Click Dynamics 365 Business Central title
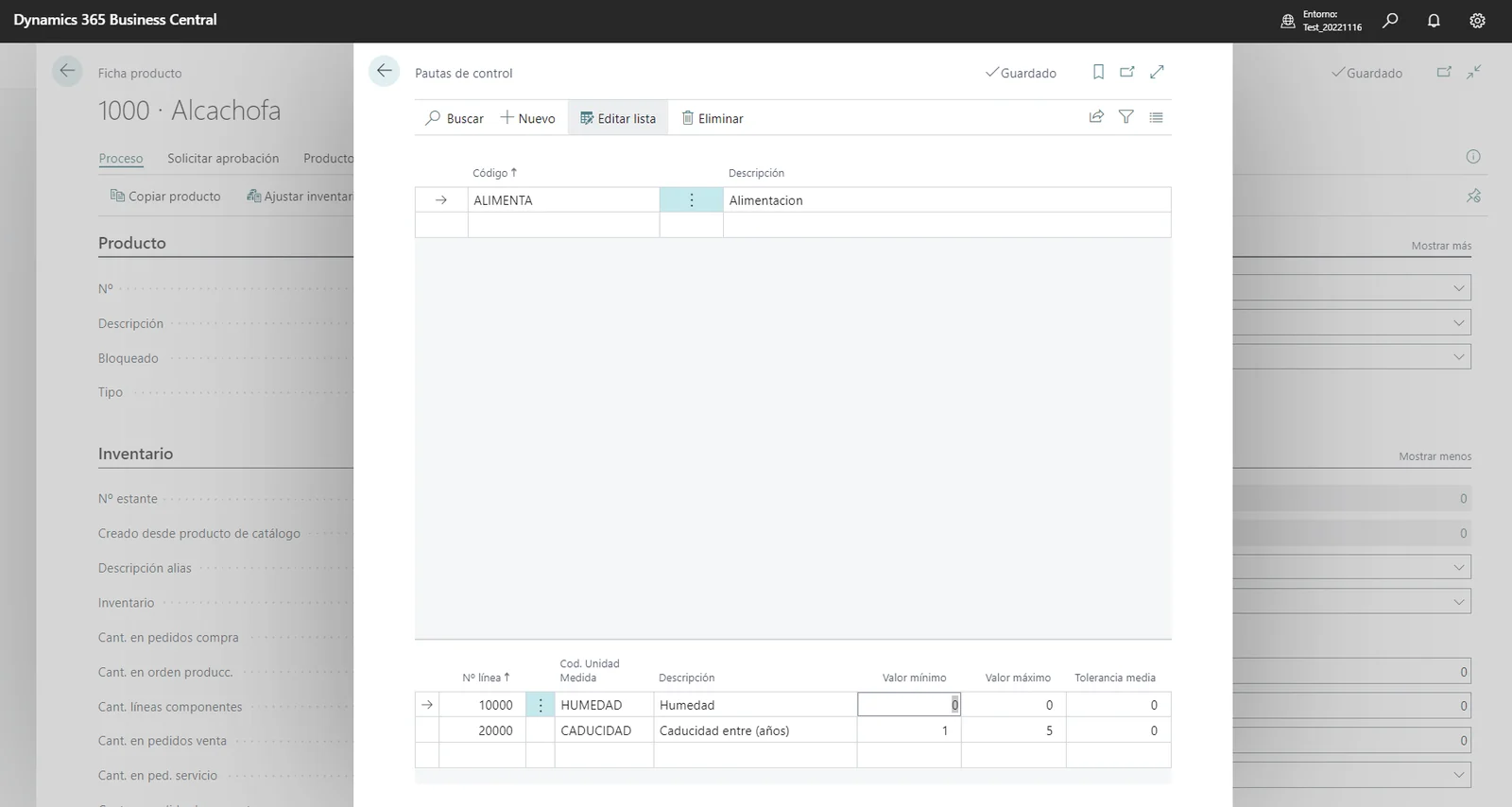Viewport: 1512px width, 807px height. point(115,20)
